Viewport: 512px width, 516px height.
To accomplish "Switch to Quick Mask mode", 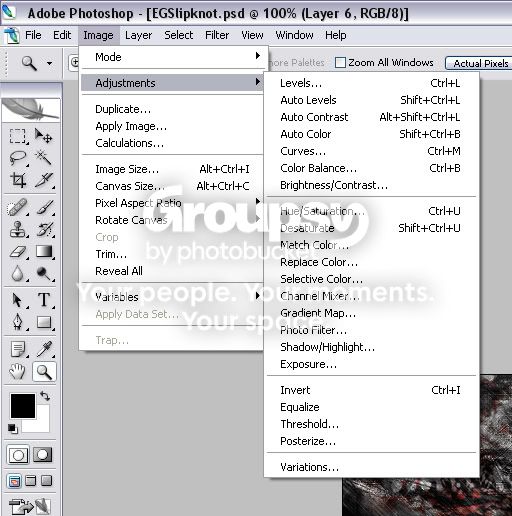I will [x=43, y=455].
